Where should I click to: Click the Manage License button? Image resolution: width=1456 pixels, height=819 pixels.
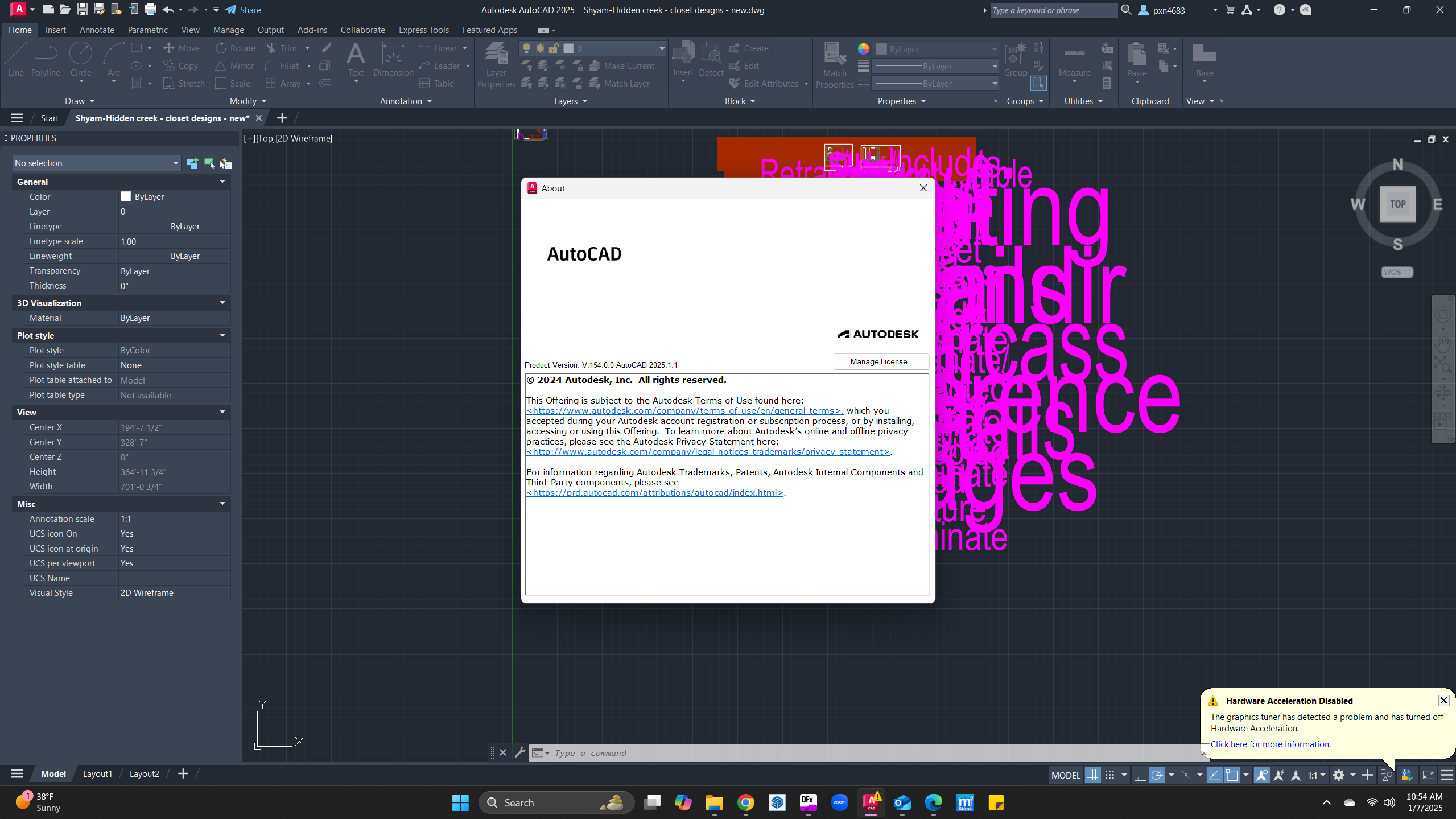pos(880,361)
